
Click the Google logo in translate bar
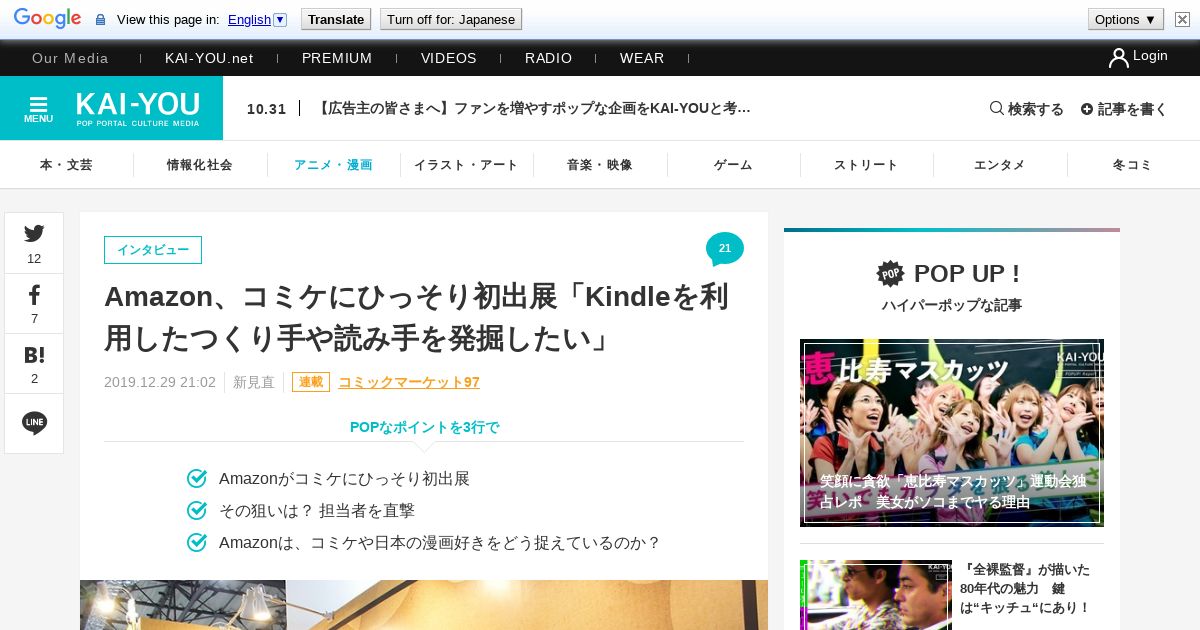[x=47, y=19]
